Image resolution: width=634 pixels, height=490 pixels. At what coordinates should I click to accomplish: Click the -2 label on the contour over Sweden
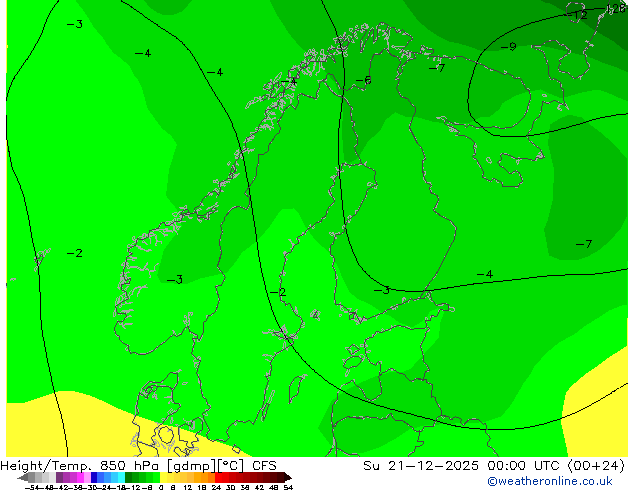[x=278, y=292]
